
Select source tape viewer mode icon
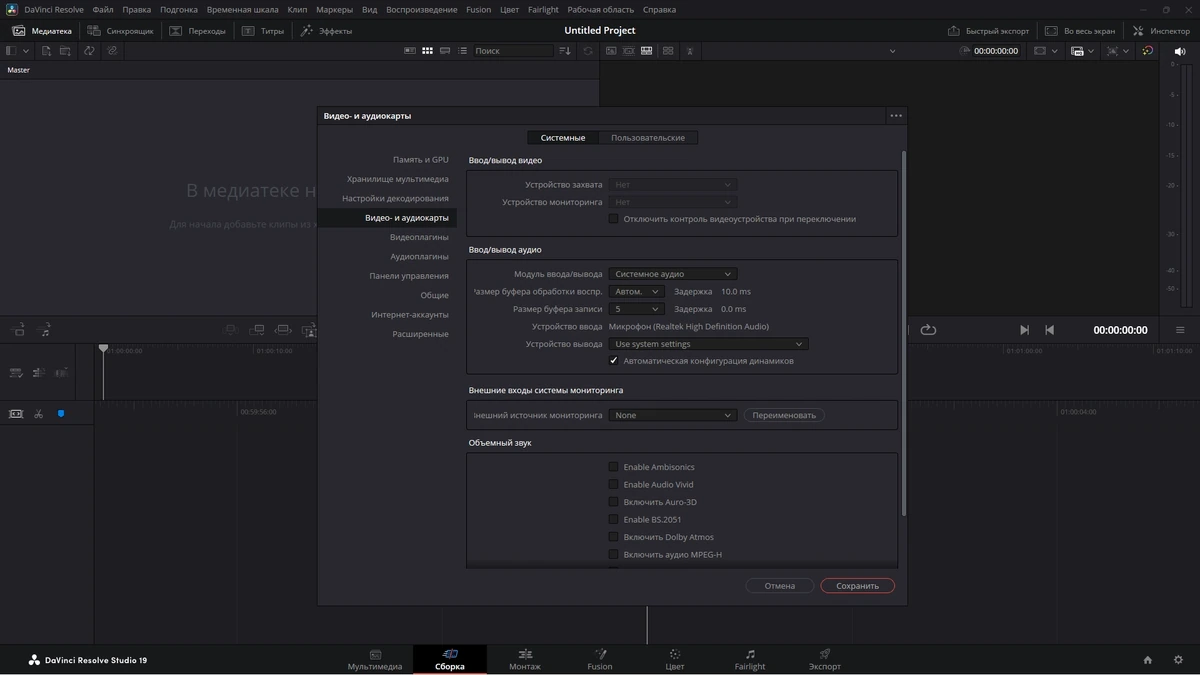pos(628,51)
